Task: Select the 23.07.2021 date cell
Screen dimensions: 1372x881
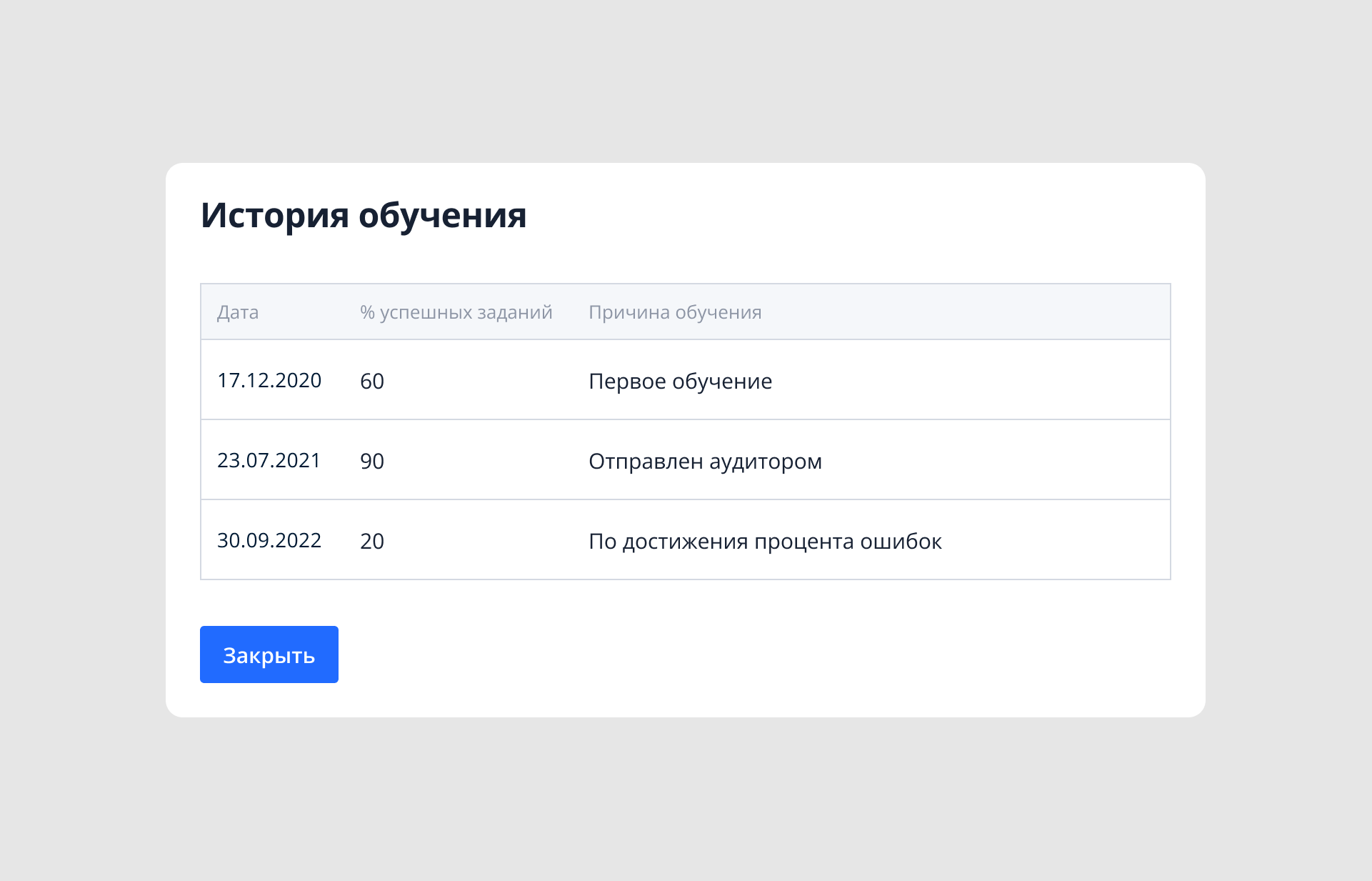Action: [x=269, y=460]
